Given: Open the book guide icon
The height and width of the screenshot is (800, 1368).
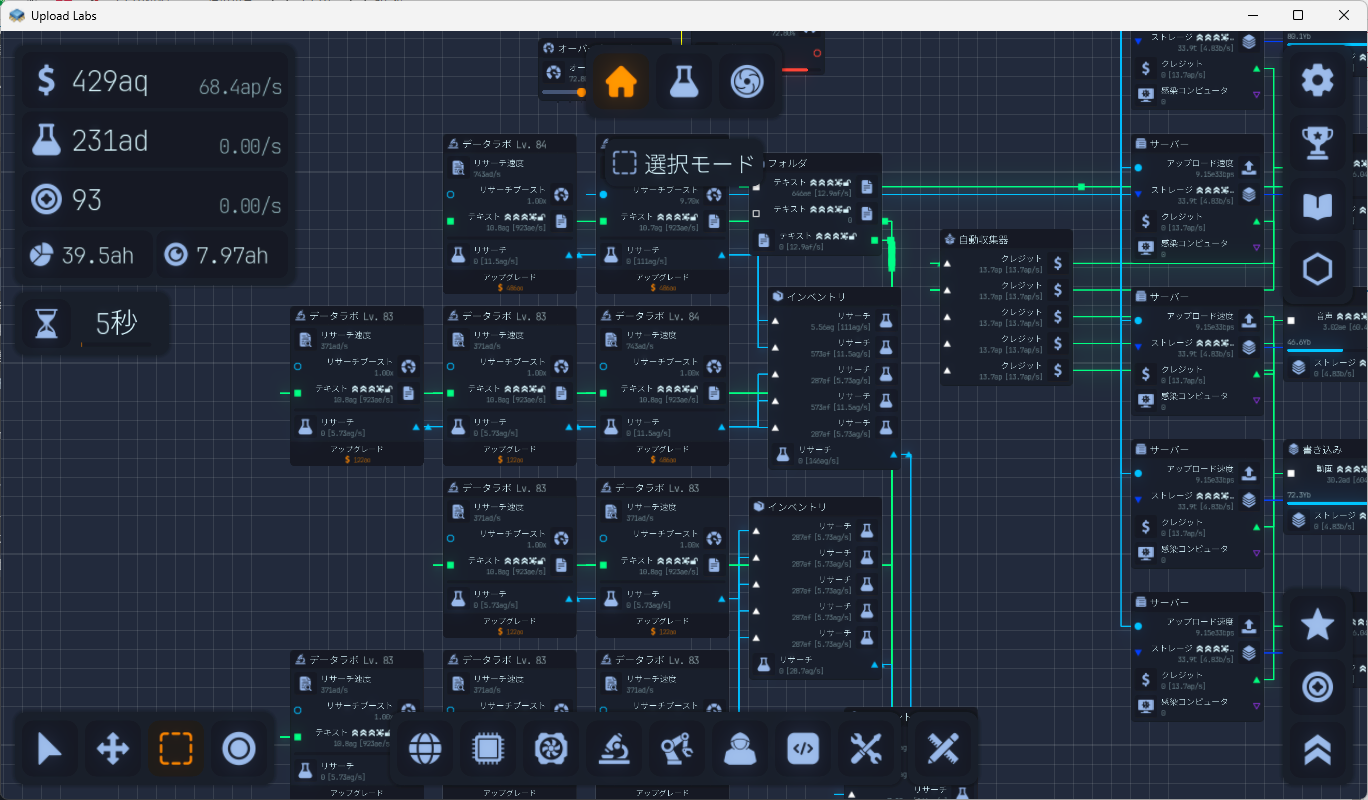Looking at the screenshot, I should tap(1317, 206).
